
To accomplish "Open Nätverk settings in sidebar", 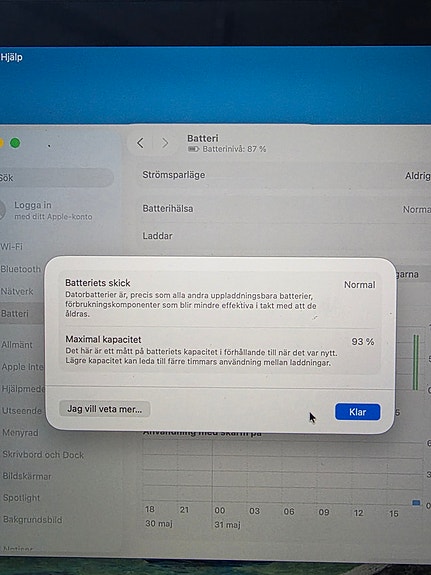I will 17,291.
